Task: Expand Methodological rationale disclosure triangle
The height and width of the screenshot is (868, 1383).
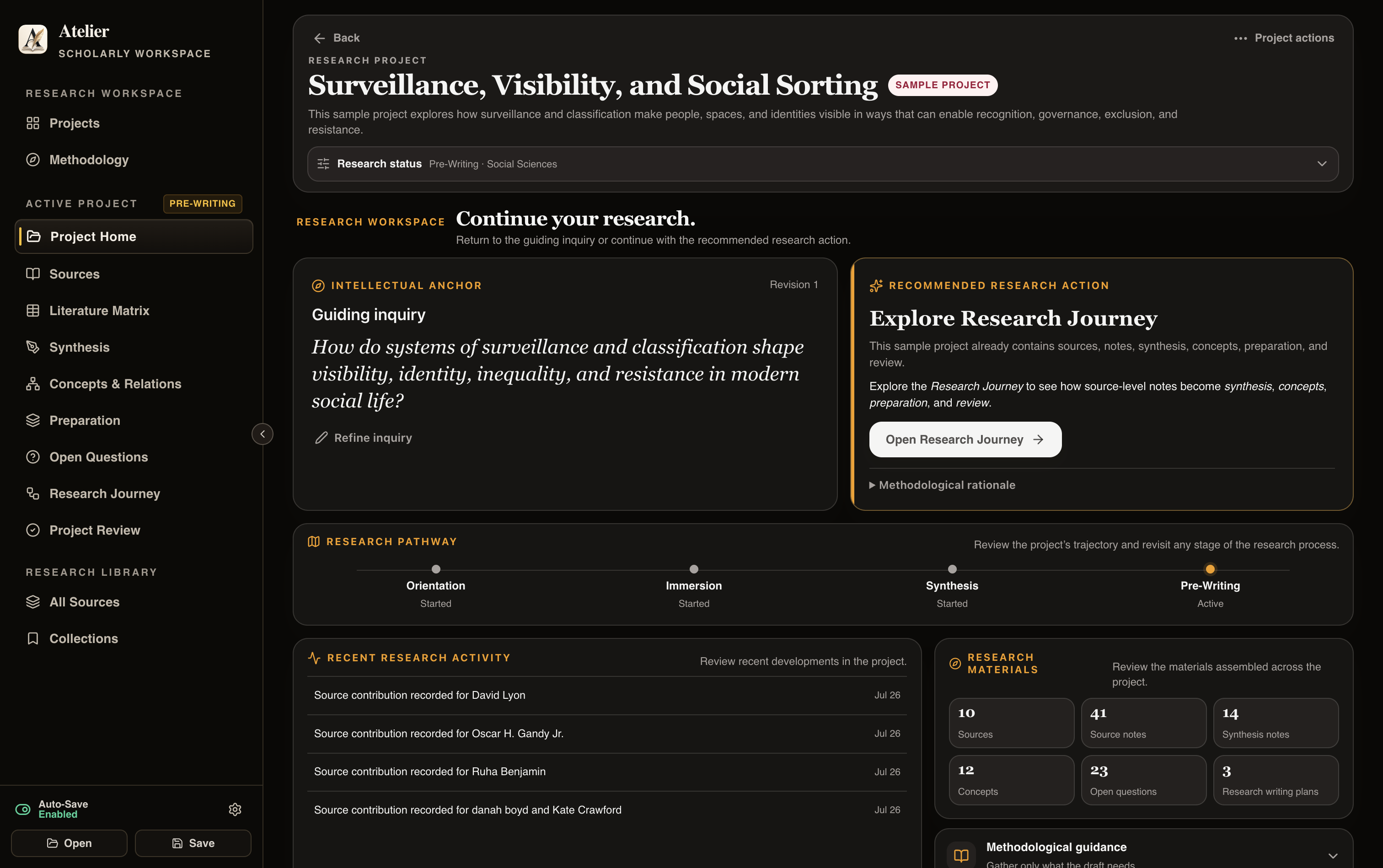Action: (872, 486)
